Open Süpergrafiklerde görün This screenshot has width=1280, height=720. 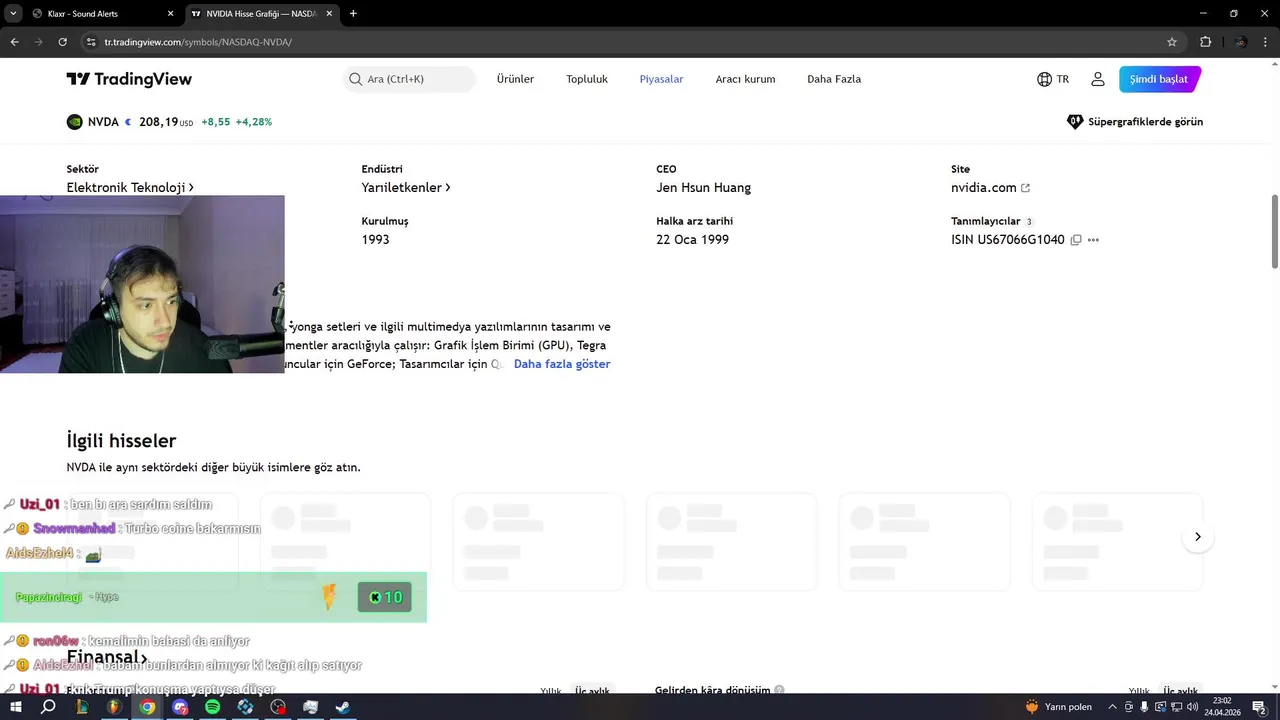[x=1135, y=122]
